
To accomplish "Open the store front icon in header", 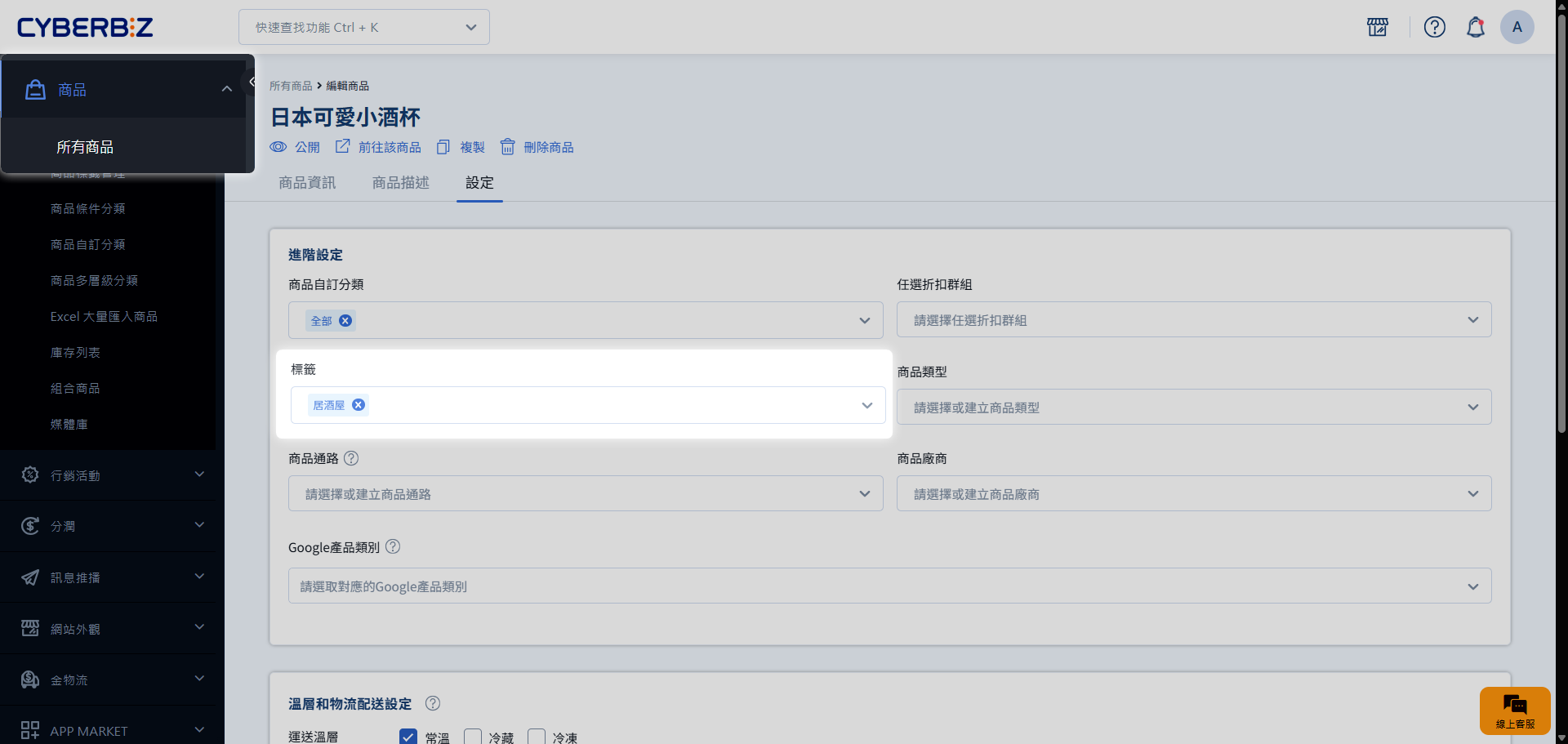I will pyautogui.click(x=1377, y=27).
